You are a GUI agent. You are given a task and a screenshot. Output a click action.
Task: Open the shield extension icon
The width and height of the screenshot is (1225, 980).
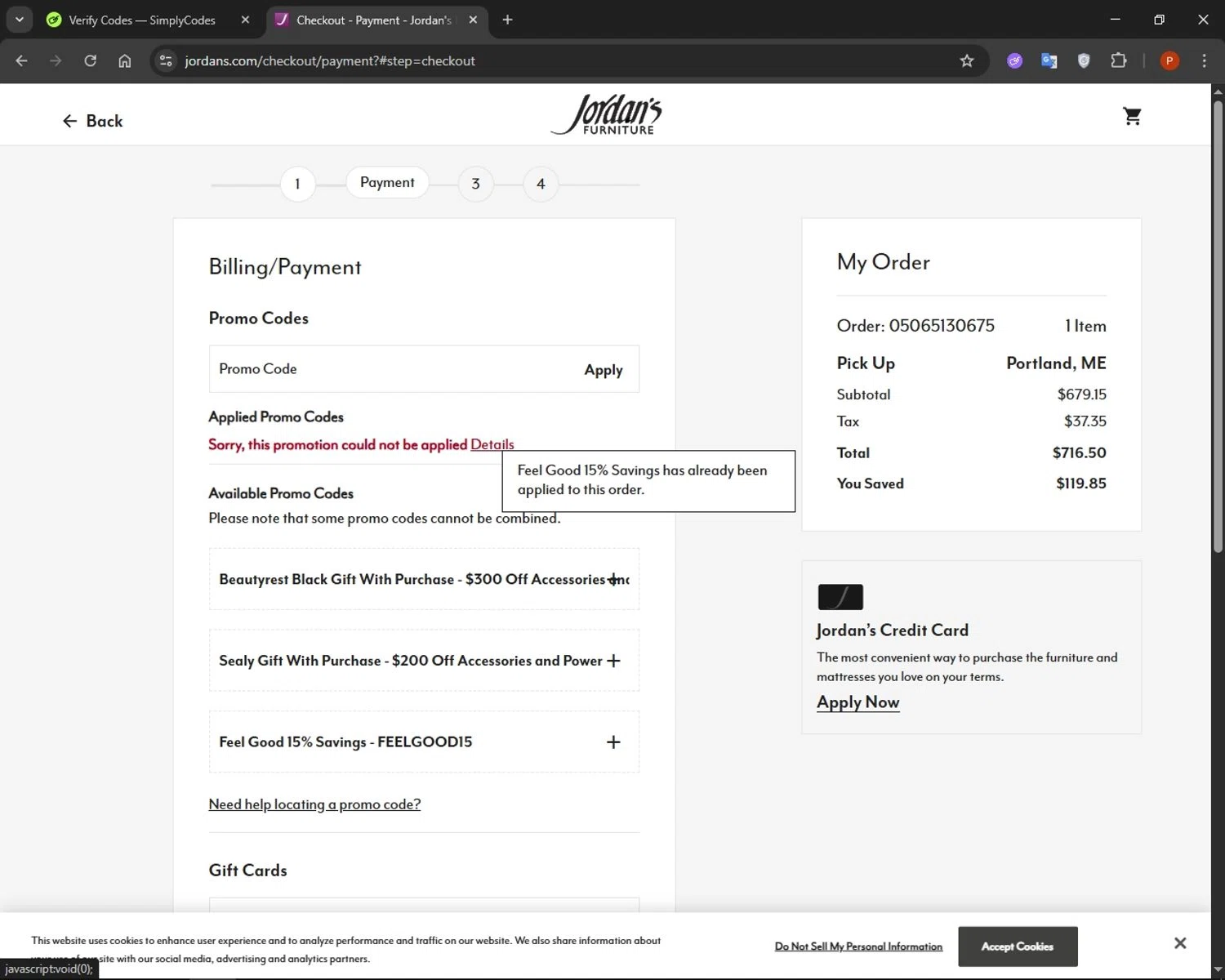pyautogui.click(x=1084, y=60)
